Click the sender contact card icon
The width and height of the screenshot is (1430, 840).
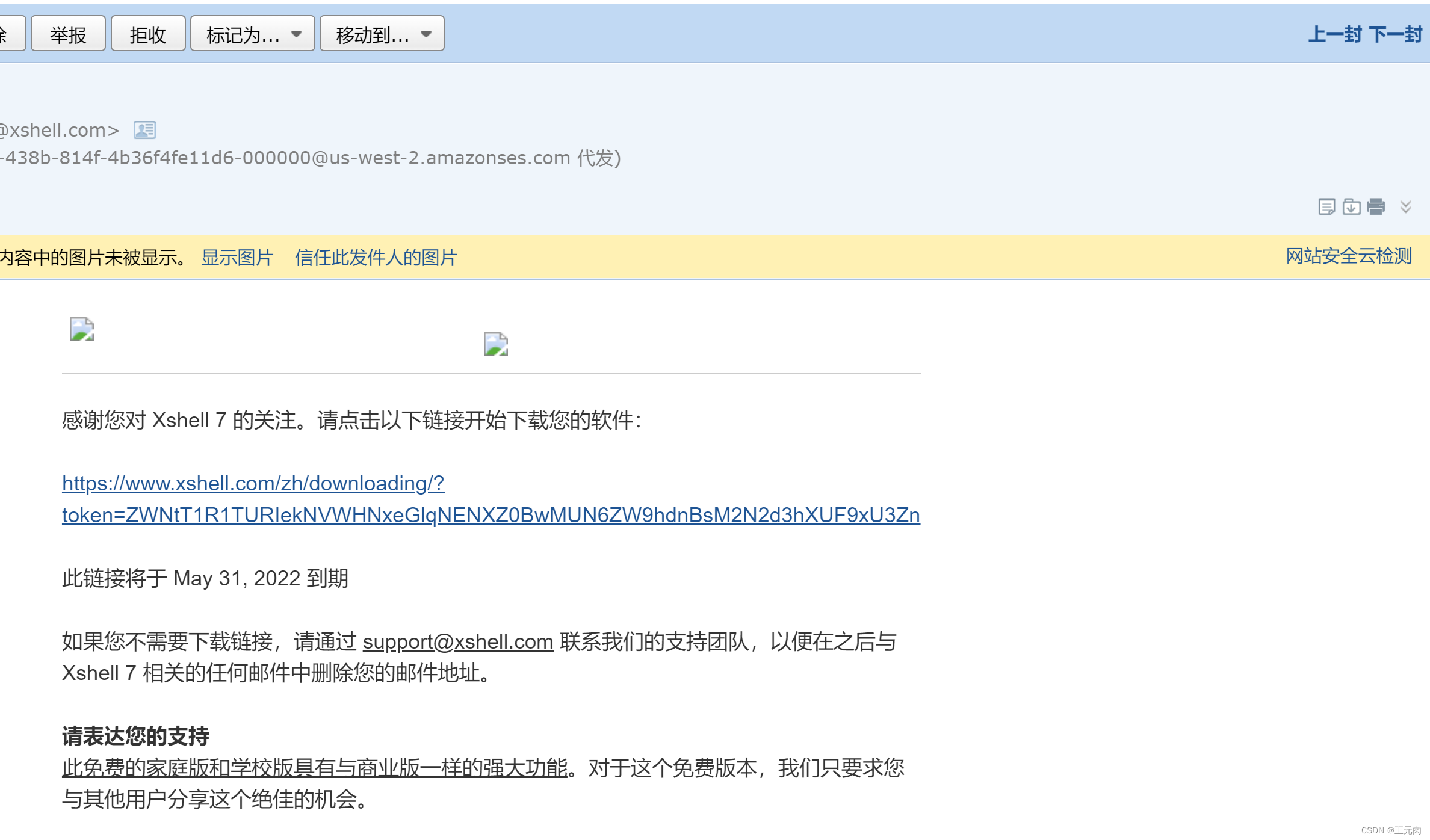point(144,130)
